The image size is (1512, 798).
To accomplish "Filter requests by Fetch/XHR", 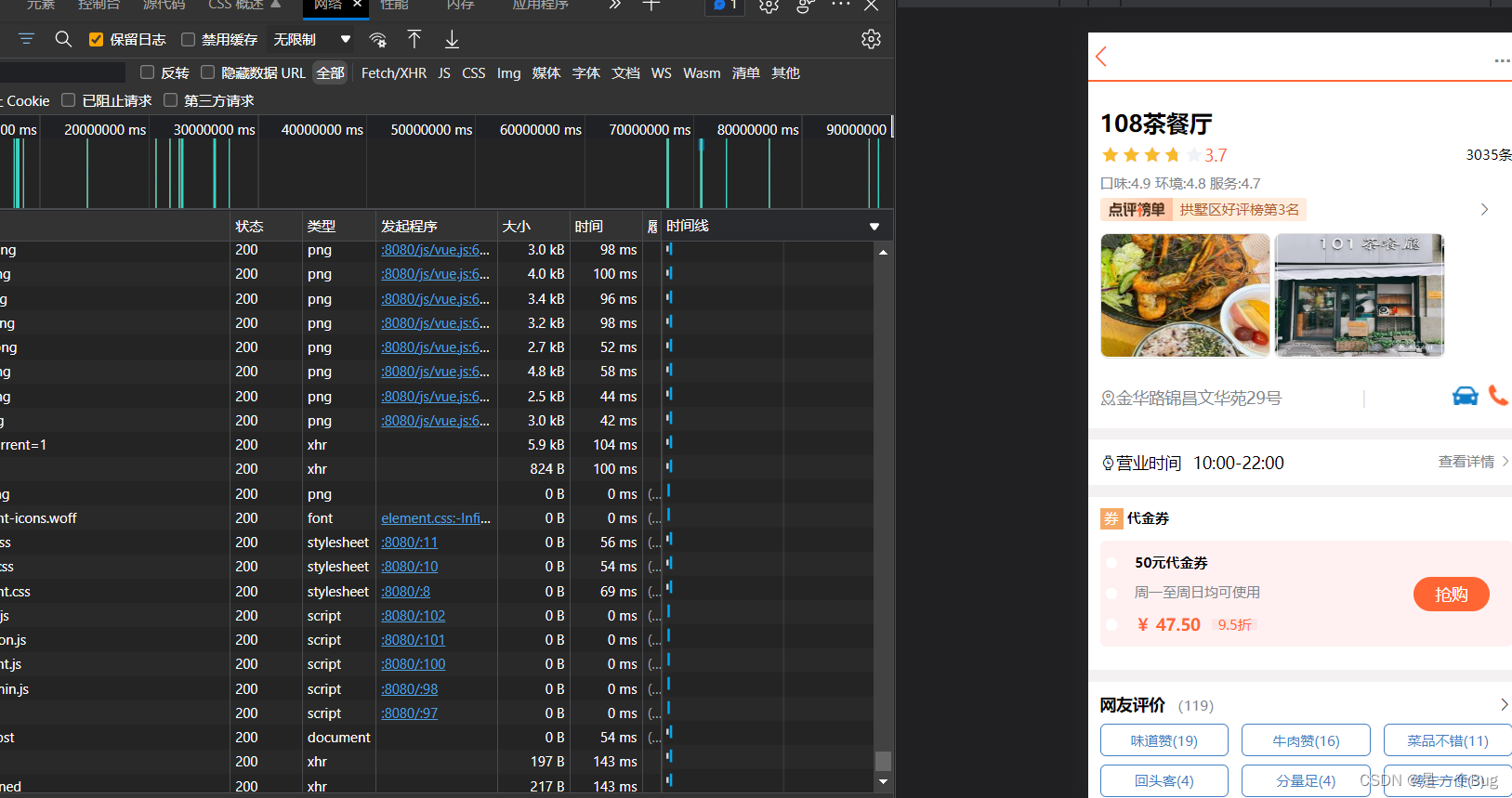I will (394, 72).
